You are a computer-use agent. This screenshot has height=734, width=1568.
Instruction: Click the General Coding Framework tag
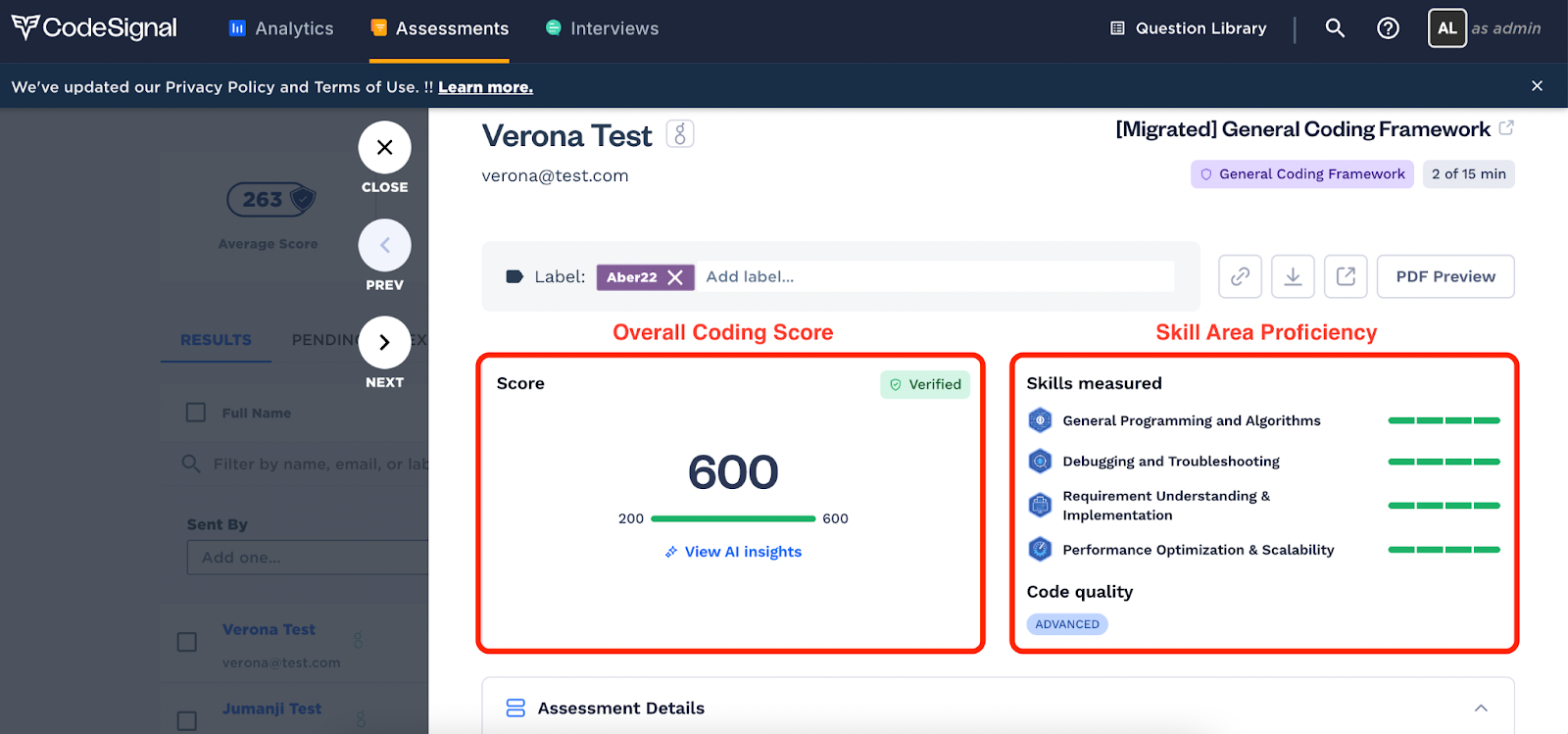(1301, 174)
